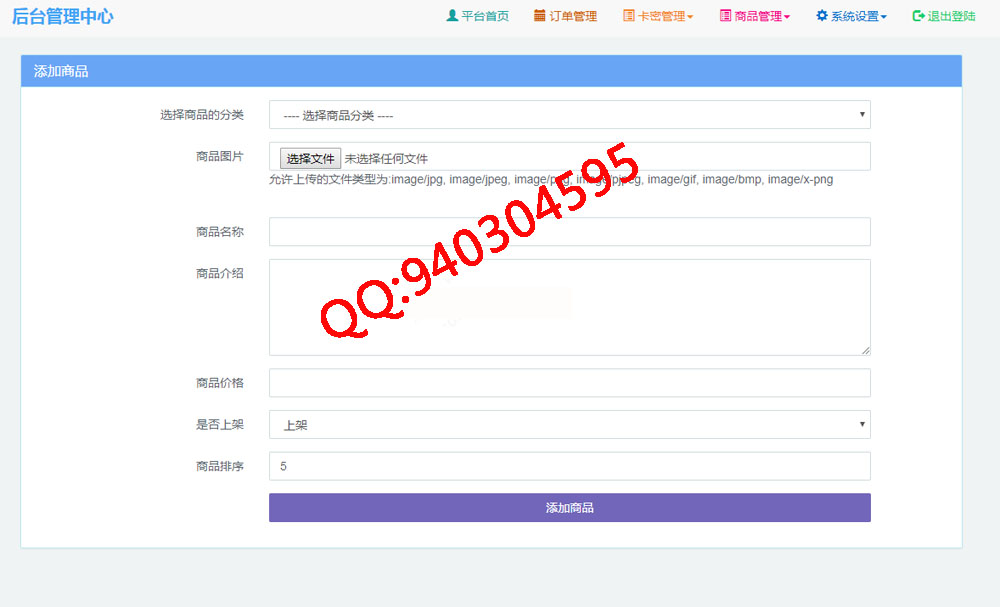
Task: Expand the 是否上架 select showing 上架
Action: (569, 424)
